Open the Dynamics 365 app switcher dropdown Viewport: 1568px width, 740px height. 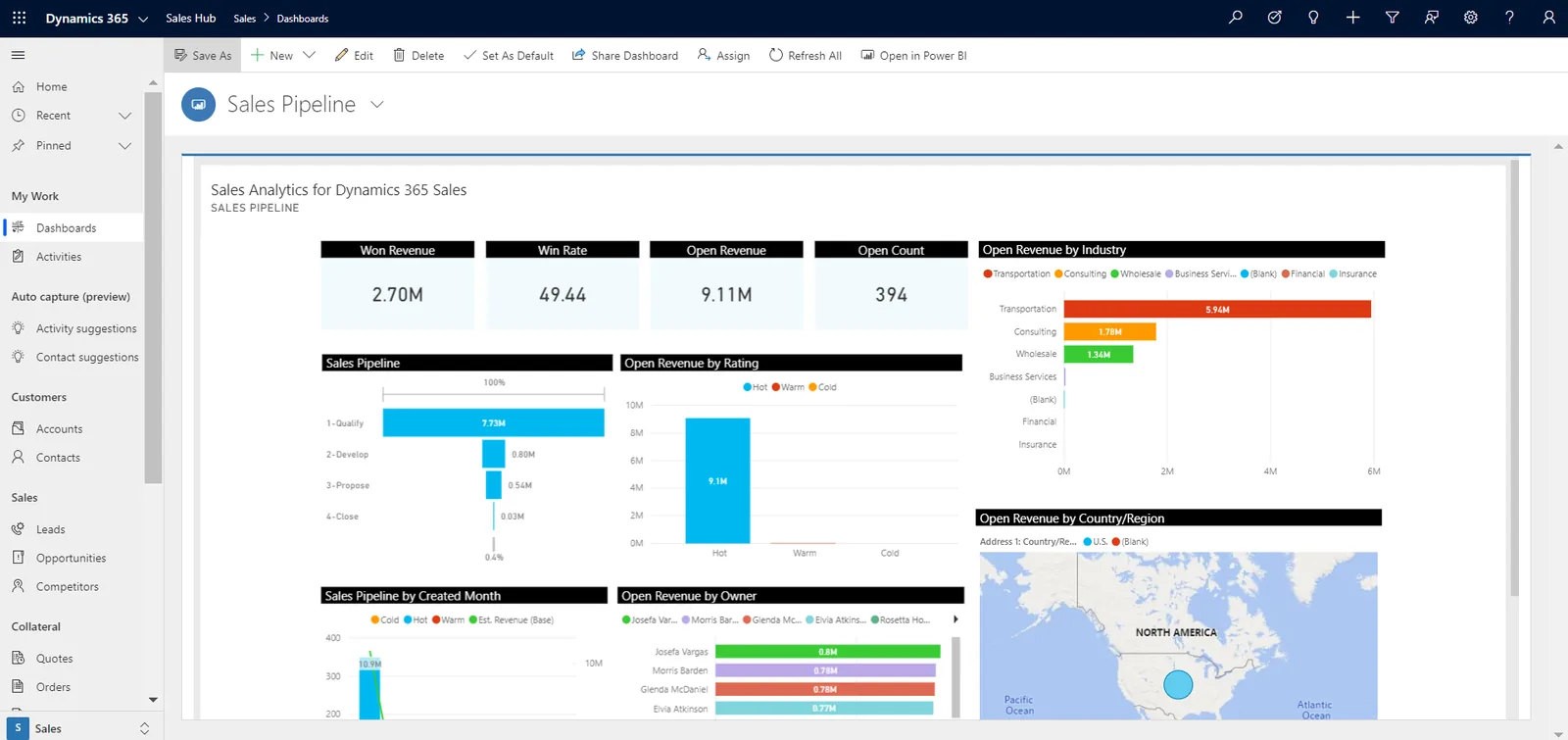(143, 19)
